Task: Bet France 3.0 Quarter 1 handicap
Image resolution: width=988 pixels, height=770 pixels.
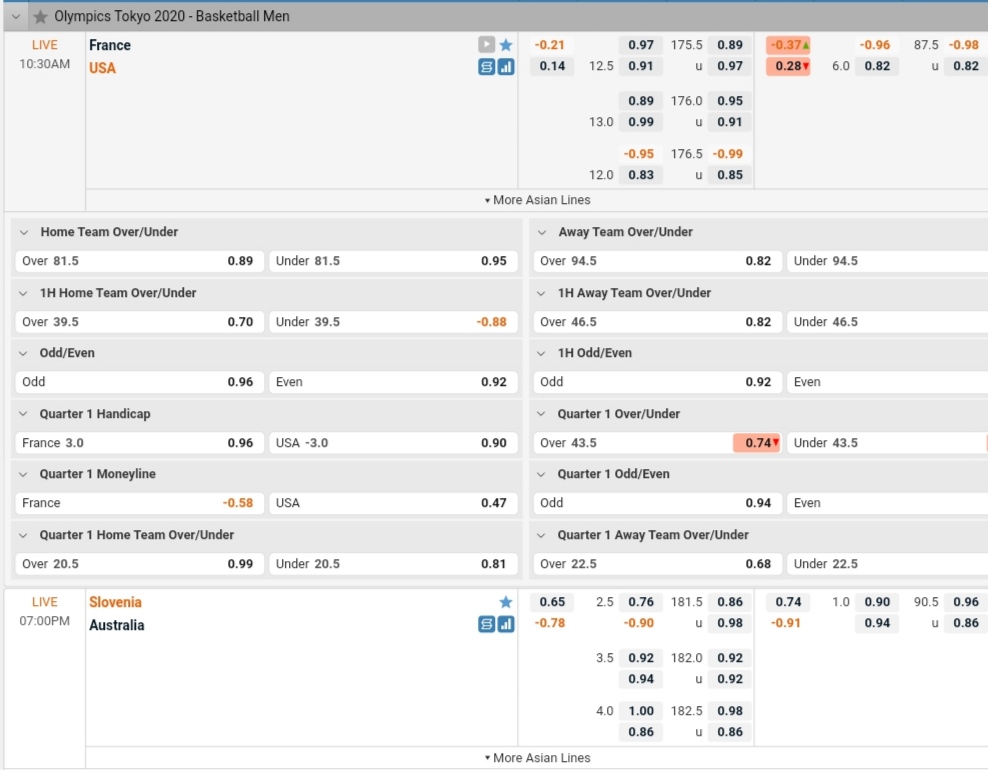Action: coord(139,442)
